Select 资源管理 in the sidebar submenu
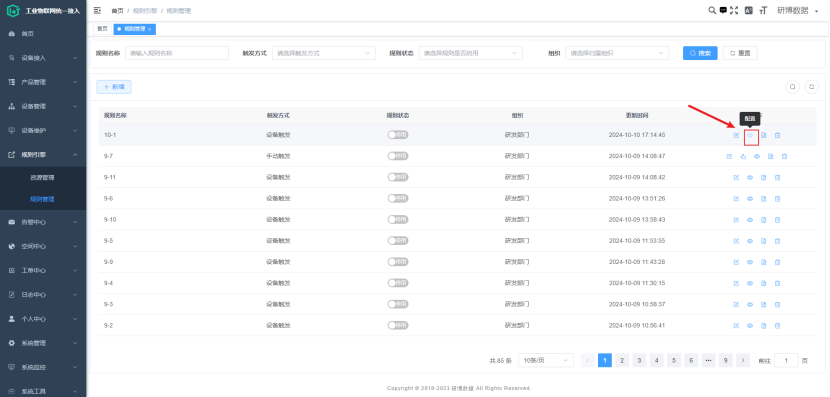Viewport: 830px width, 397px height. coord(42,177)
